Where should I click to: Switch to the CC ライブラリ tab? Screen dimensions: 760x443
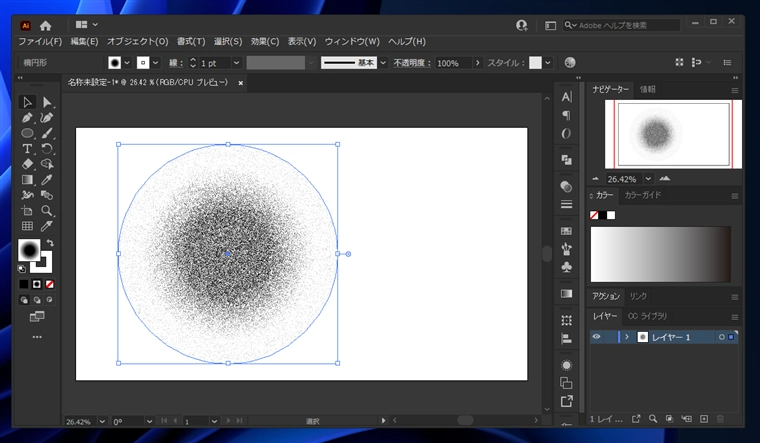(x=648, y=316)
